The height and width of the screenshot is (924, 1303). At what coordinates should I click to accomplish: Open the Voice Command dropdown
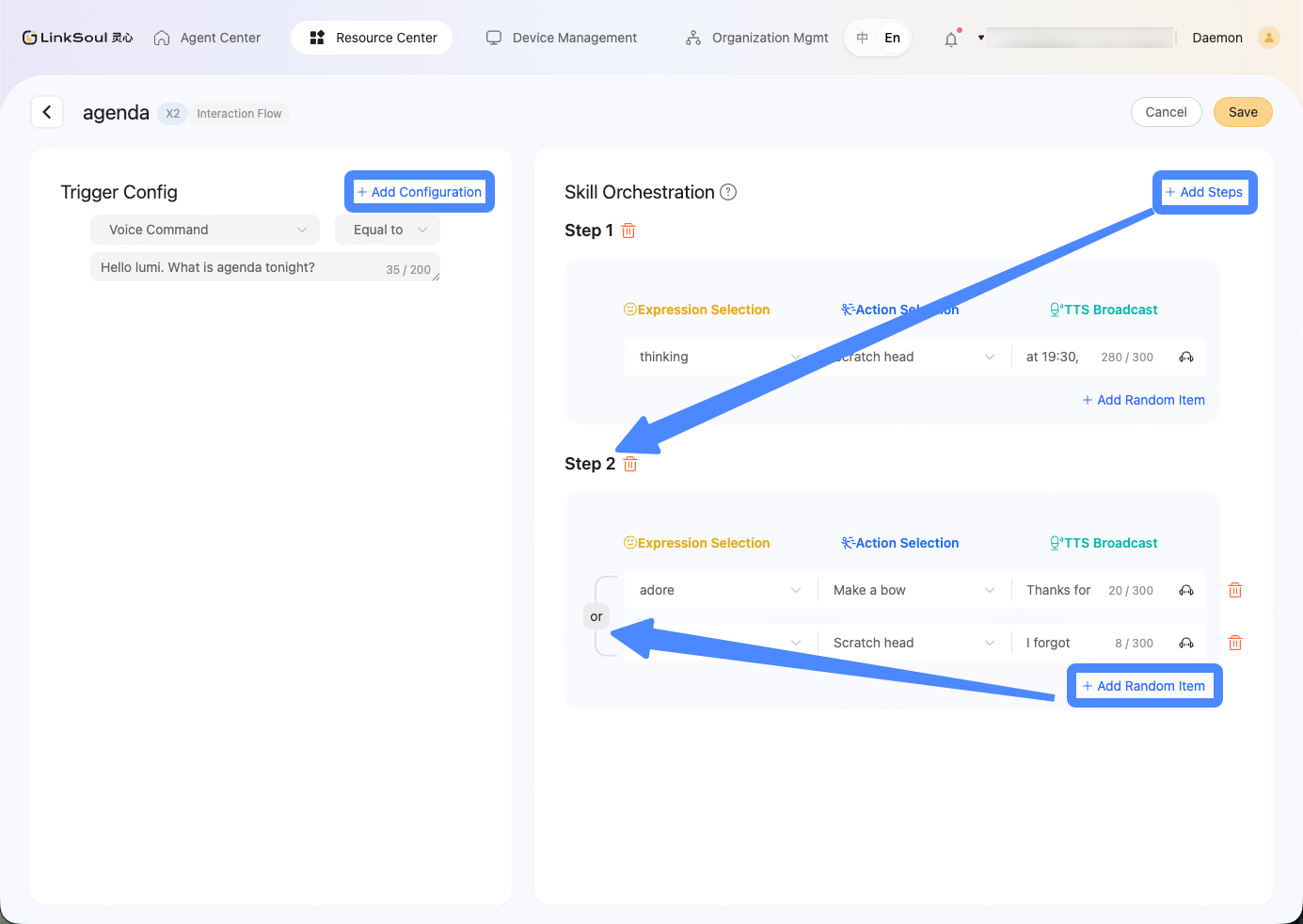click(205, 230)
